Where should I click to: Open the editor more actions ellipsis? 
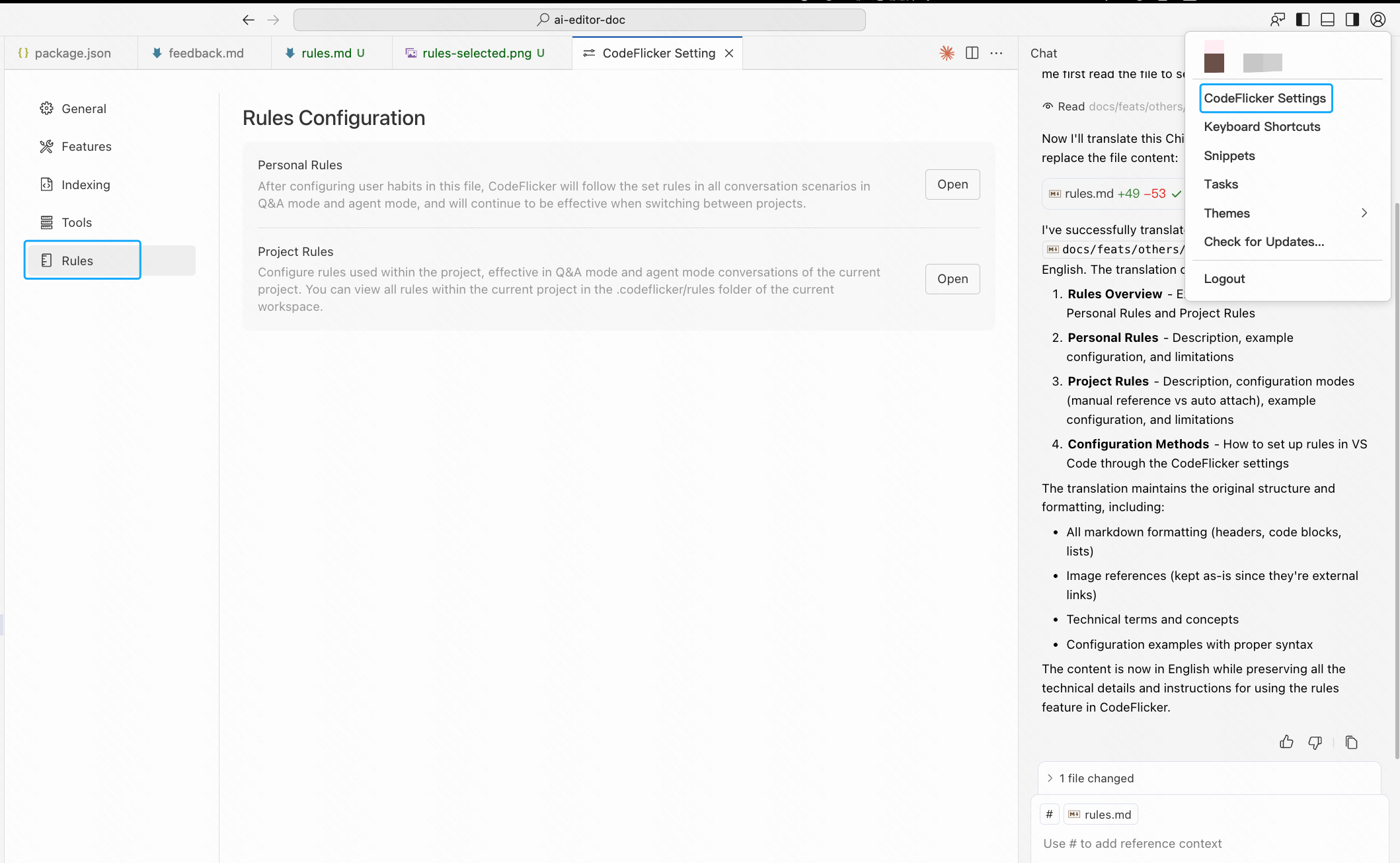coord(996,53)
